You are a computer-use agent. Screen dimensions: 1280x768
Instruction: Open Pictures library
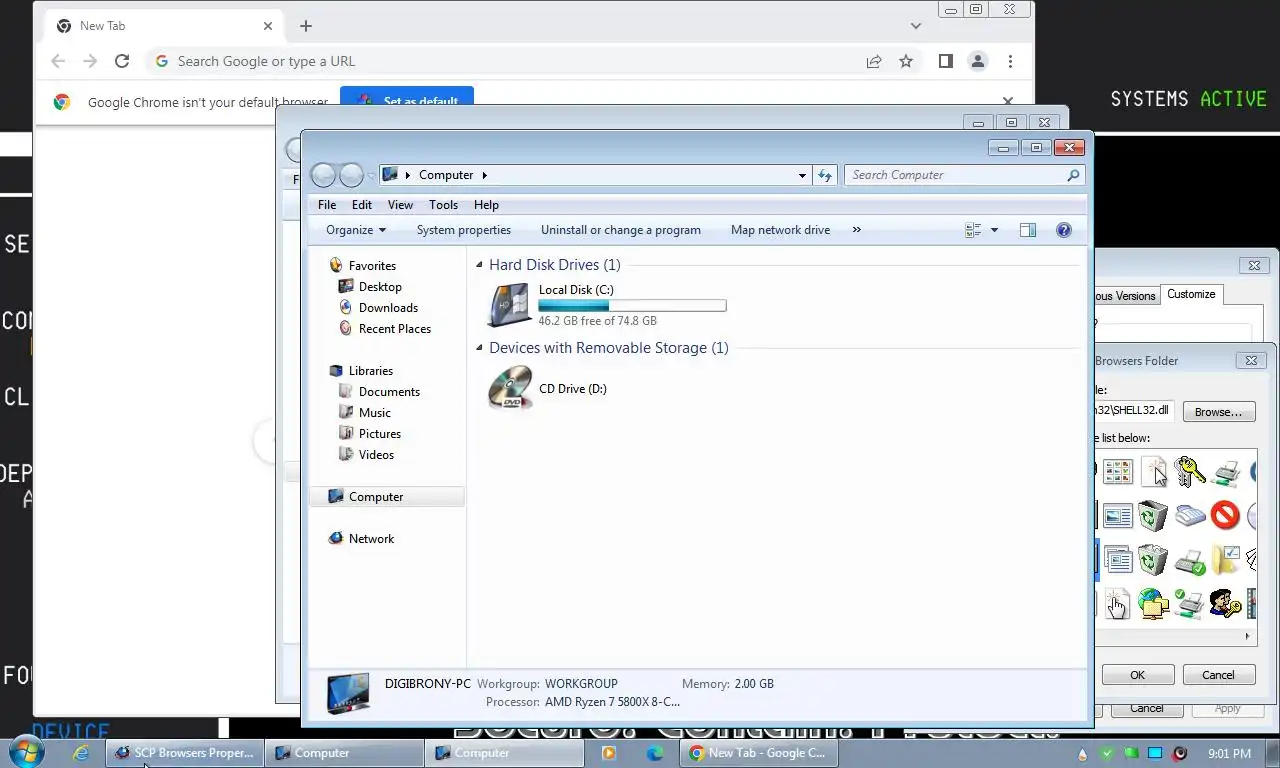tap(379, 434)
